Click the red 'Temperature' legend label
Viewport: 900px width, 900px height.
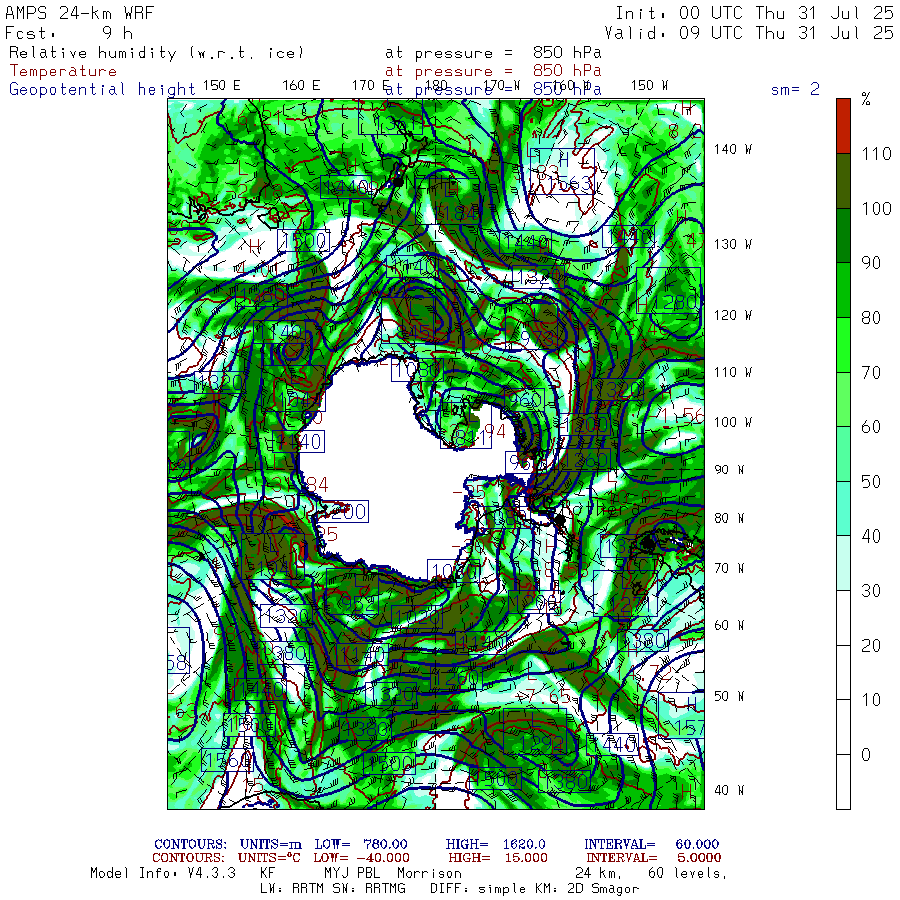coord(63,71)
